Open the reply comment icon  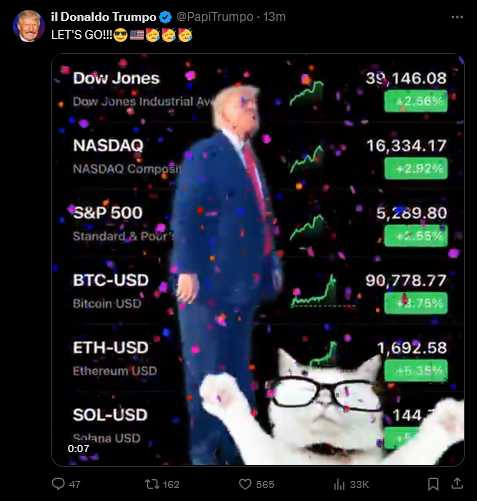point(58,484)
